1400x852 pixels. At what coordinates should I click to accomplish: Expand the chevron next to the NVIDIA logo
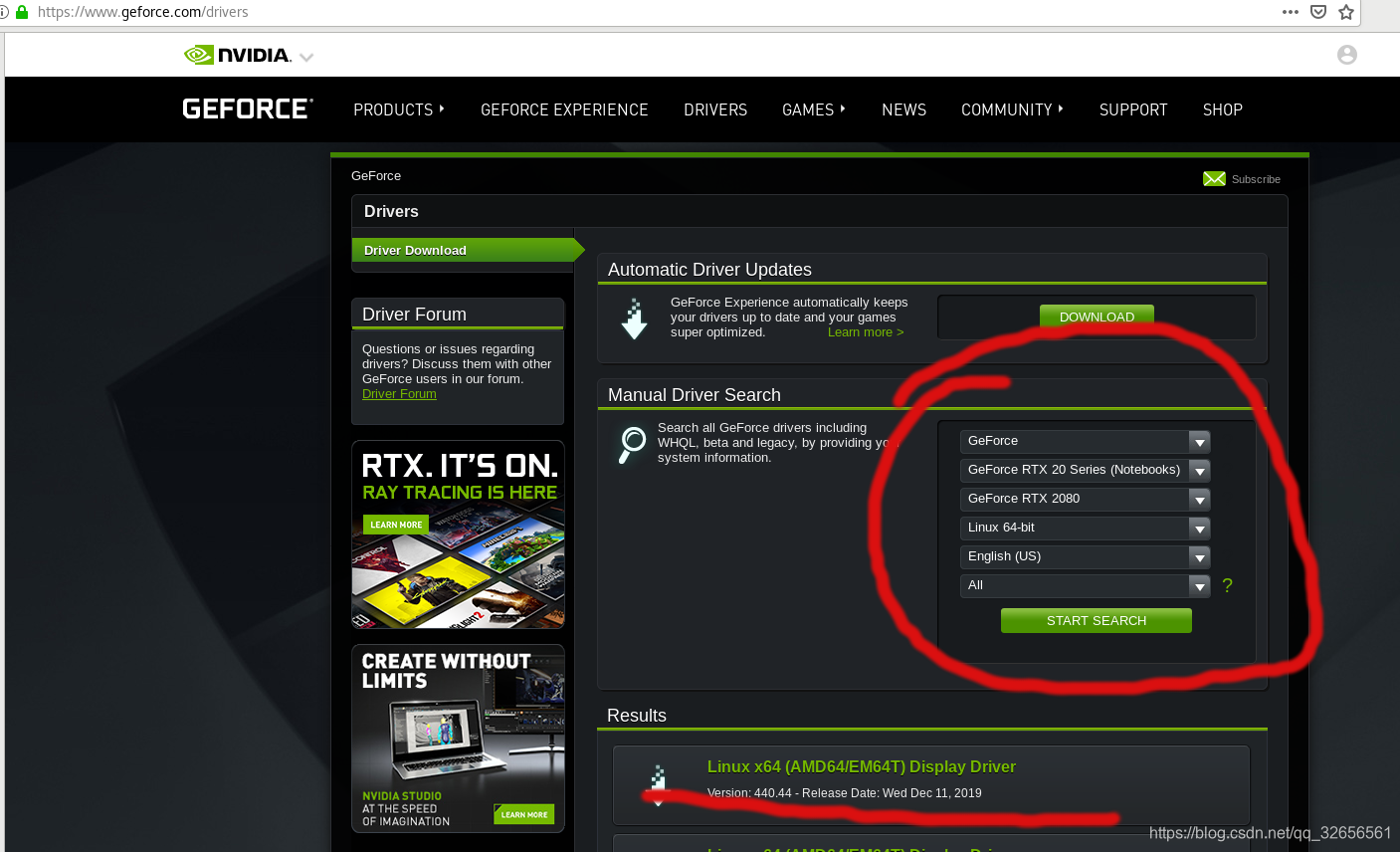coord(306,57)
